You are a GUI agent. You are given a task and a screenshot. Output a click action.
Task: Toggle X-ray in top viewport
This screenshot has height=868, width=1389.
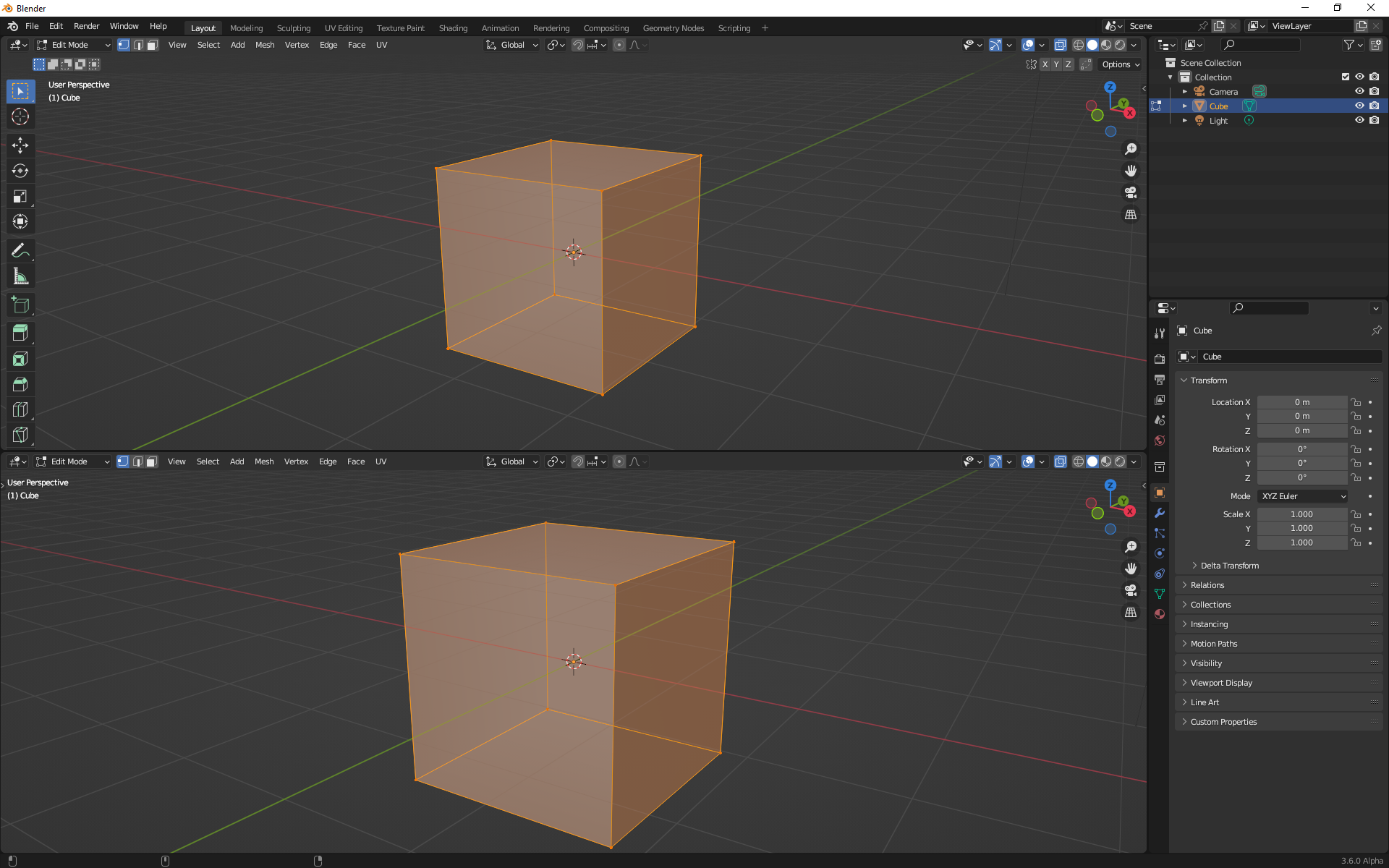tap(1060, 45)
